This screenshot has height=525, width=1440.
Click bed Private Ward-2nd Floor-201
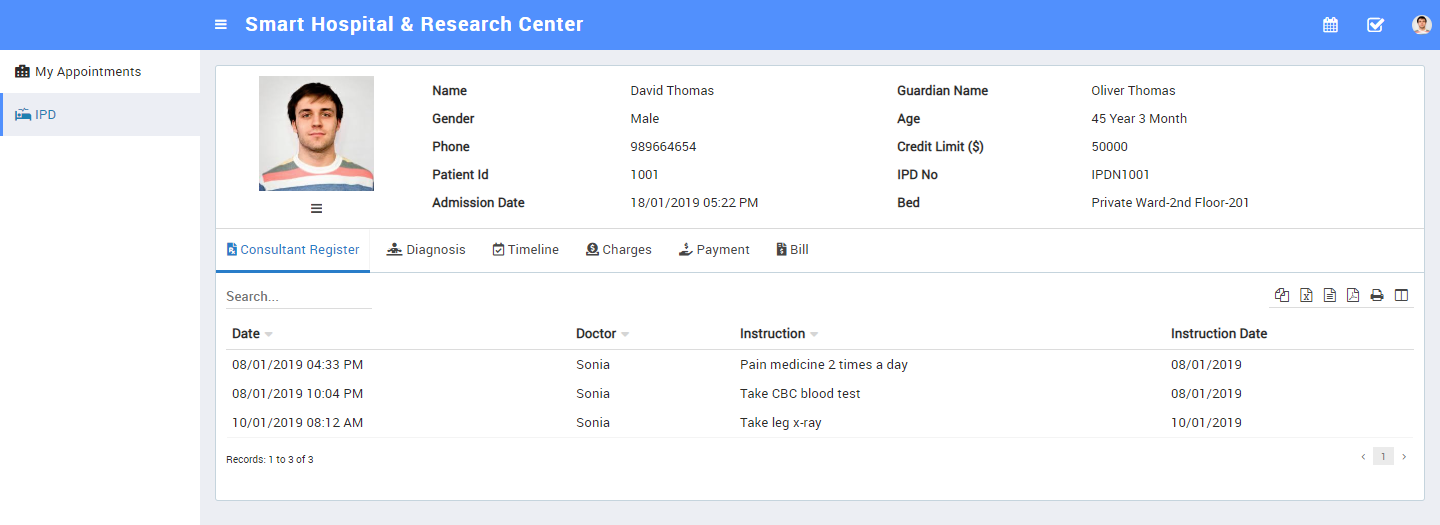(1170, 203)
